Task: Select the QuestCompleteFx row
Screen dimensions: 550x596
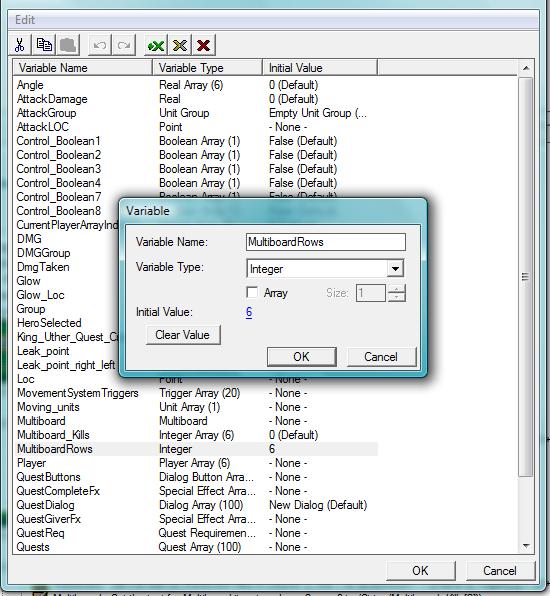Action: [196, 491]
